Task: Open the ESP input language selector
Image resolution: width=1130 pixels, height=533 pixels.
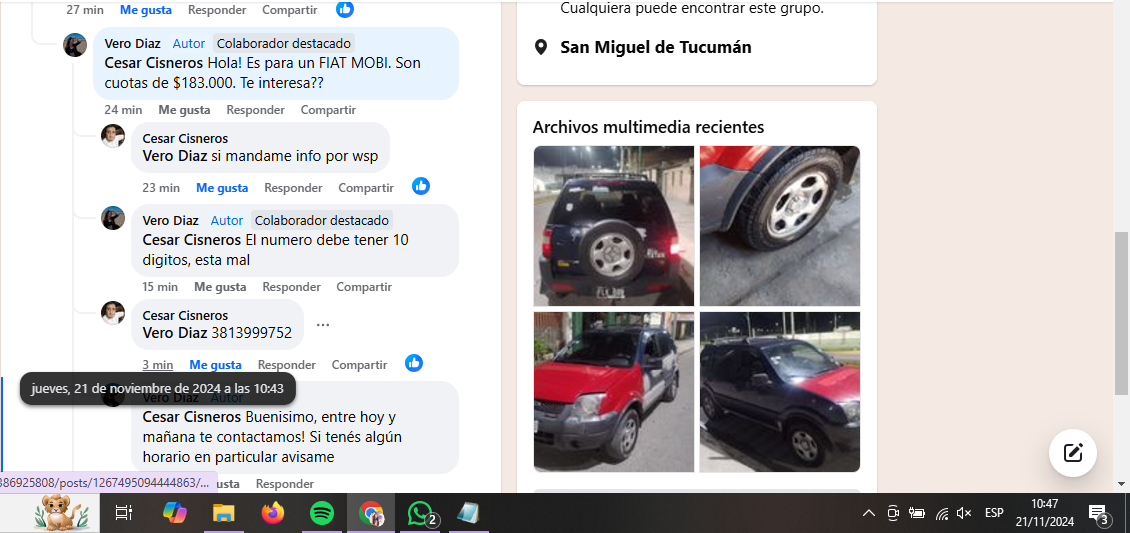Action: point(994,513)
